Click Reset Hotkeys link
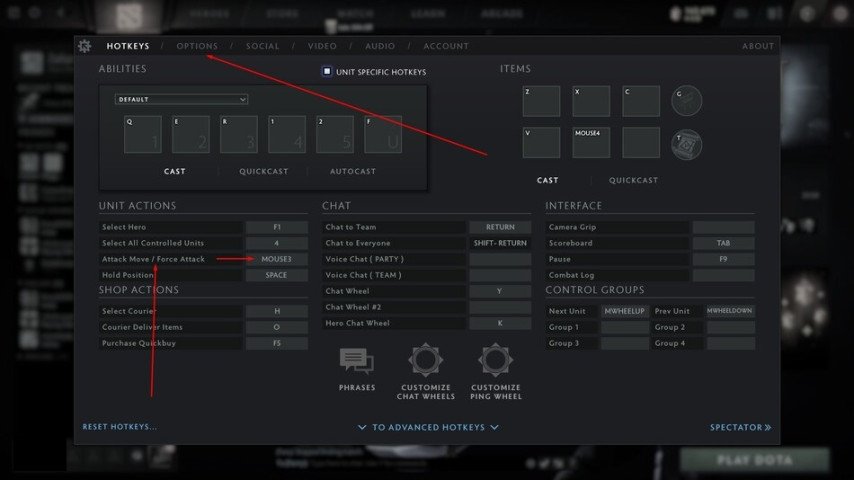This screenshot has width=854, height=480. (119, 427)
